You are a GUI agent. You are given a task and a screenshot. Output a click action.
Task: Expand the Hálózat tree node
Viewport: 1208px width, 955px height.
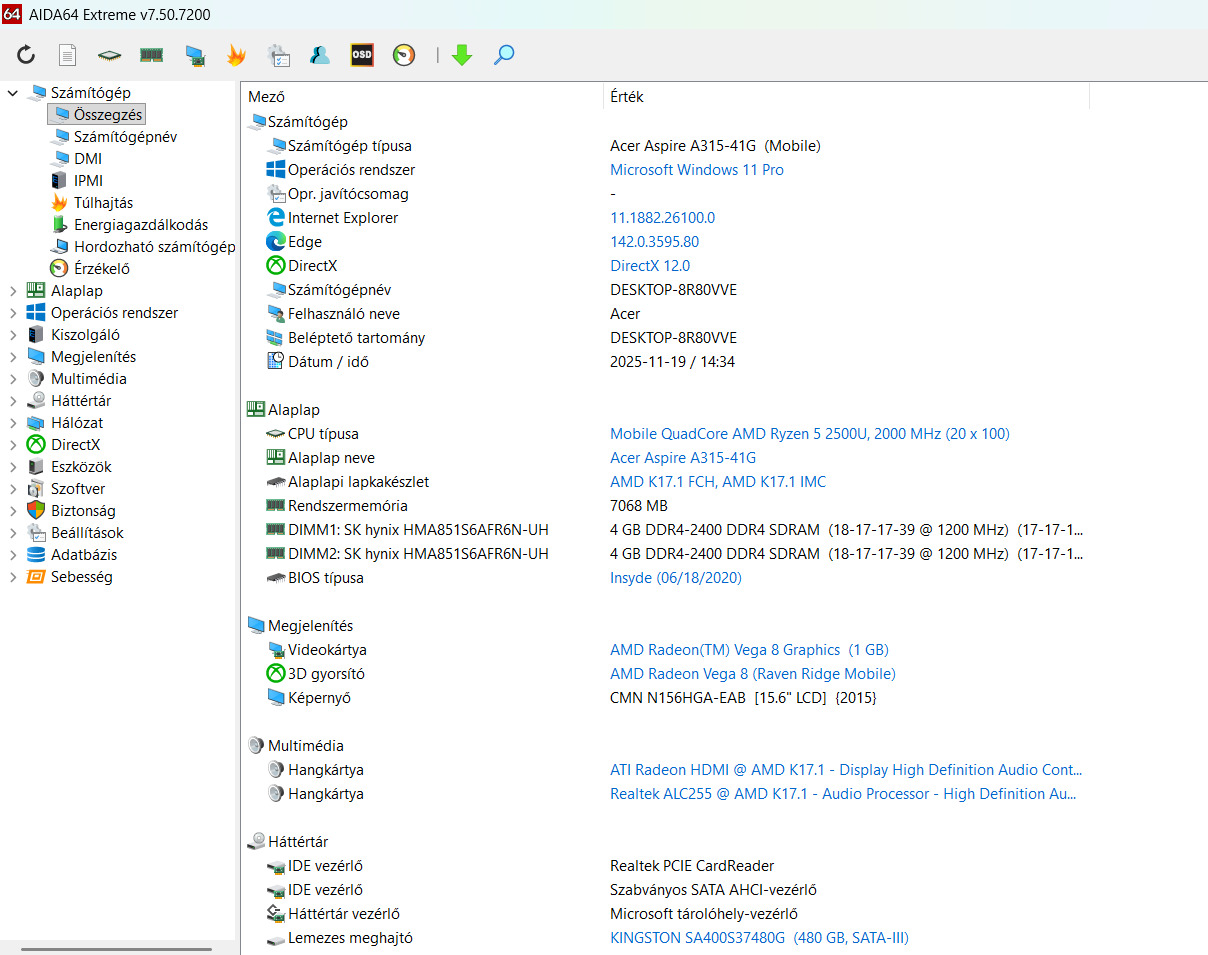click(13, 423)
